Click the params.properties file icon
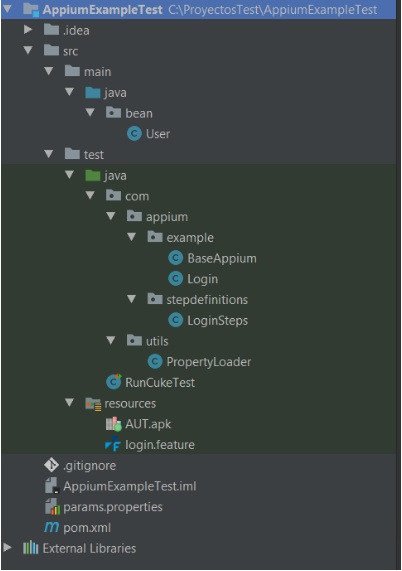402x571 pixels. (x=52, y=507)
